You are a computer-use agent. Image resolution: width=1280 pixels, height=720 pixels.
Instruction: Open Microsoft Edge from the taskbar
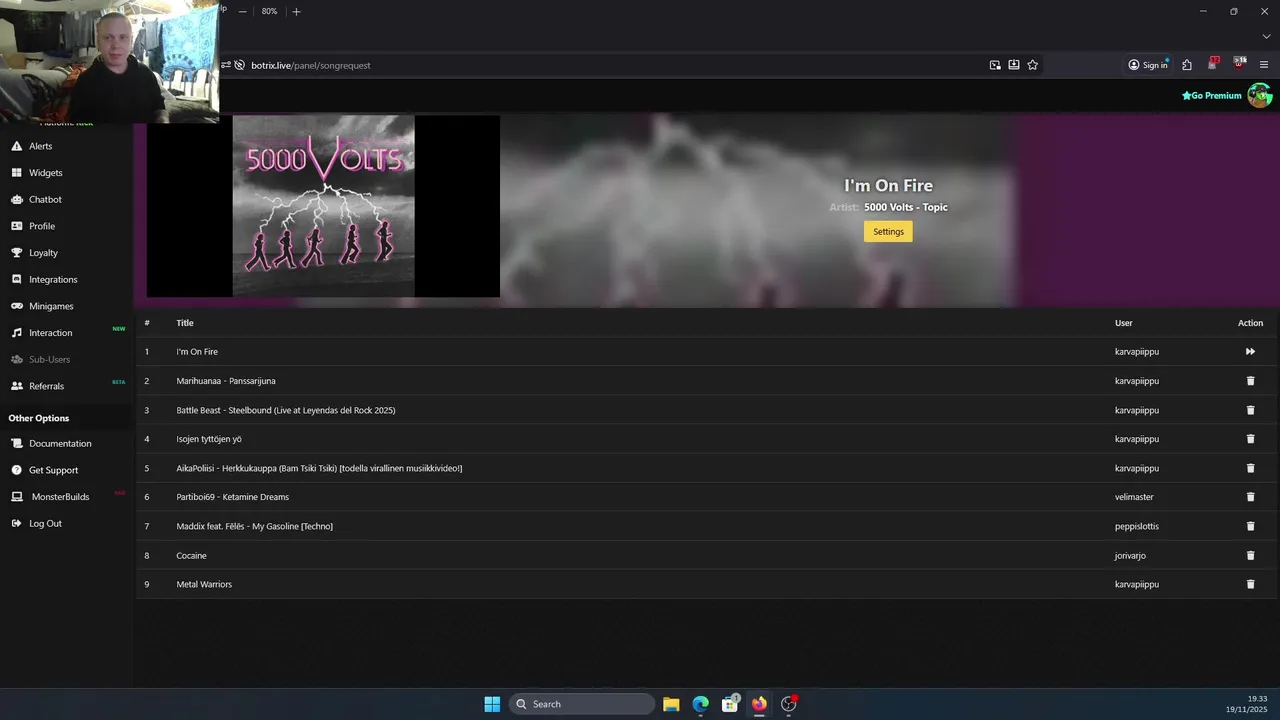pos(700,704)
